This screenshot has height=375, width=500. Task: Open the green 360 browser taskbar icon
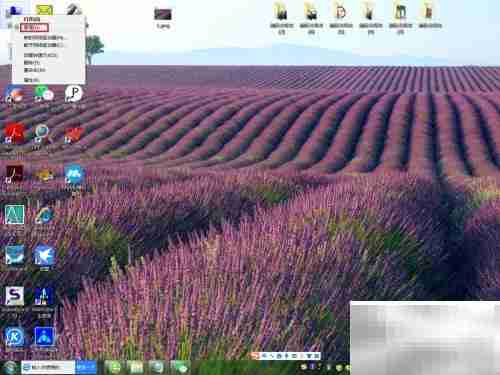click(x=114, y=367)
